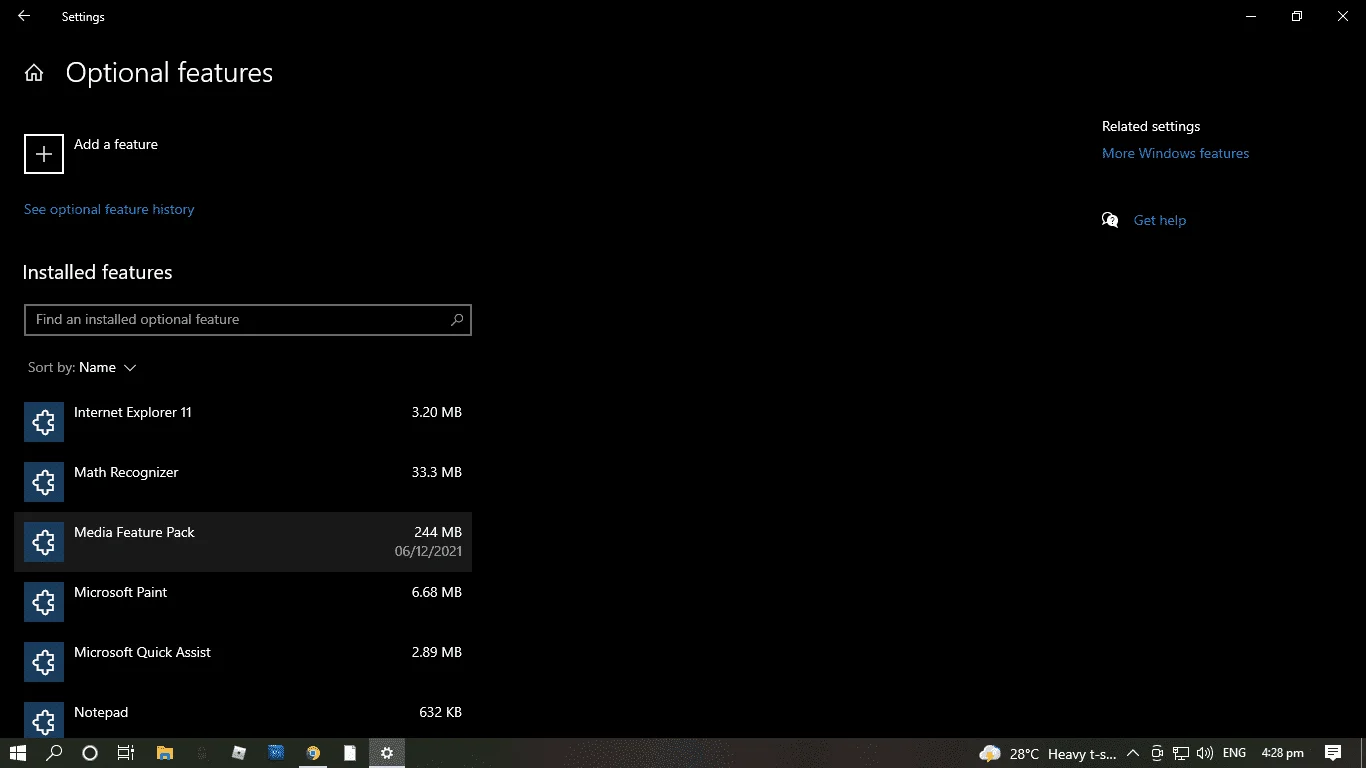The image size is (1366, 768).
Task: Click the 632 KB size value
Action: 440,712
